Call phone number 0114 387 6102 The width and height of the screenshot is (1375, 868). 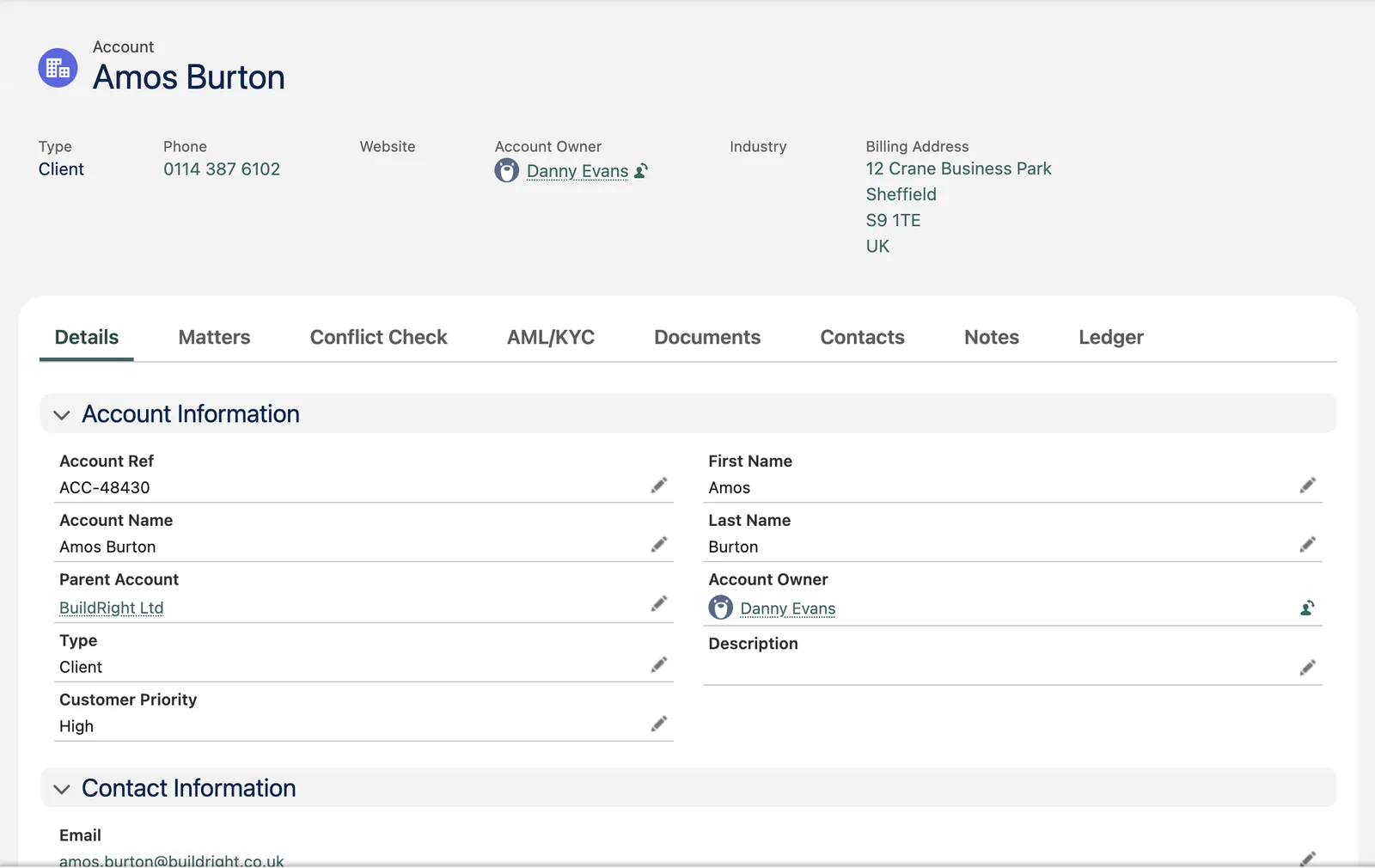point(222,169)
